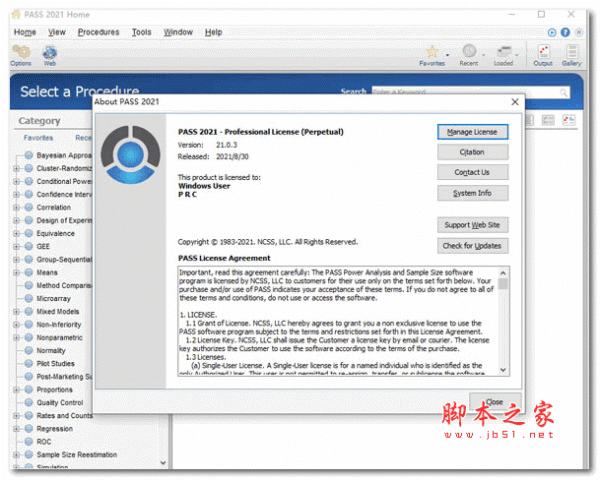Open the Favorites dropdown arrow

tap(447, 55)
